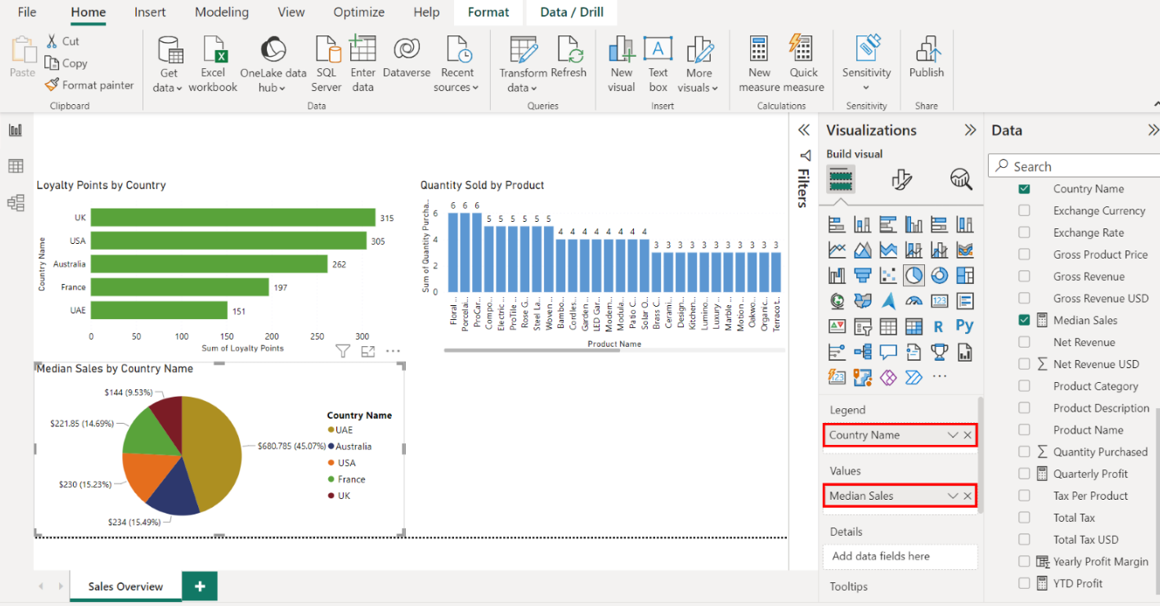Add a new report page
This screenshot has height=606, width=1160.
(x=199, y=586)
